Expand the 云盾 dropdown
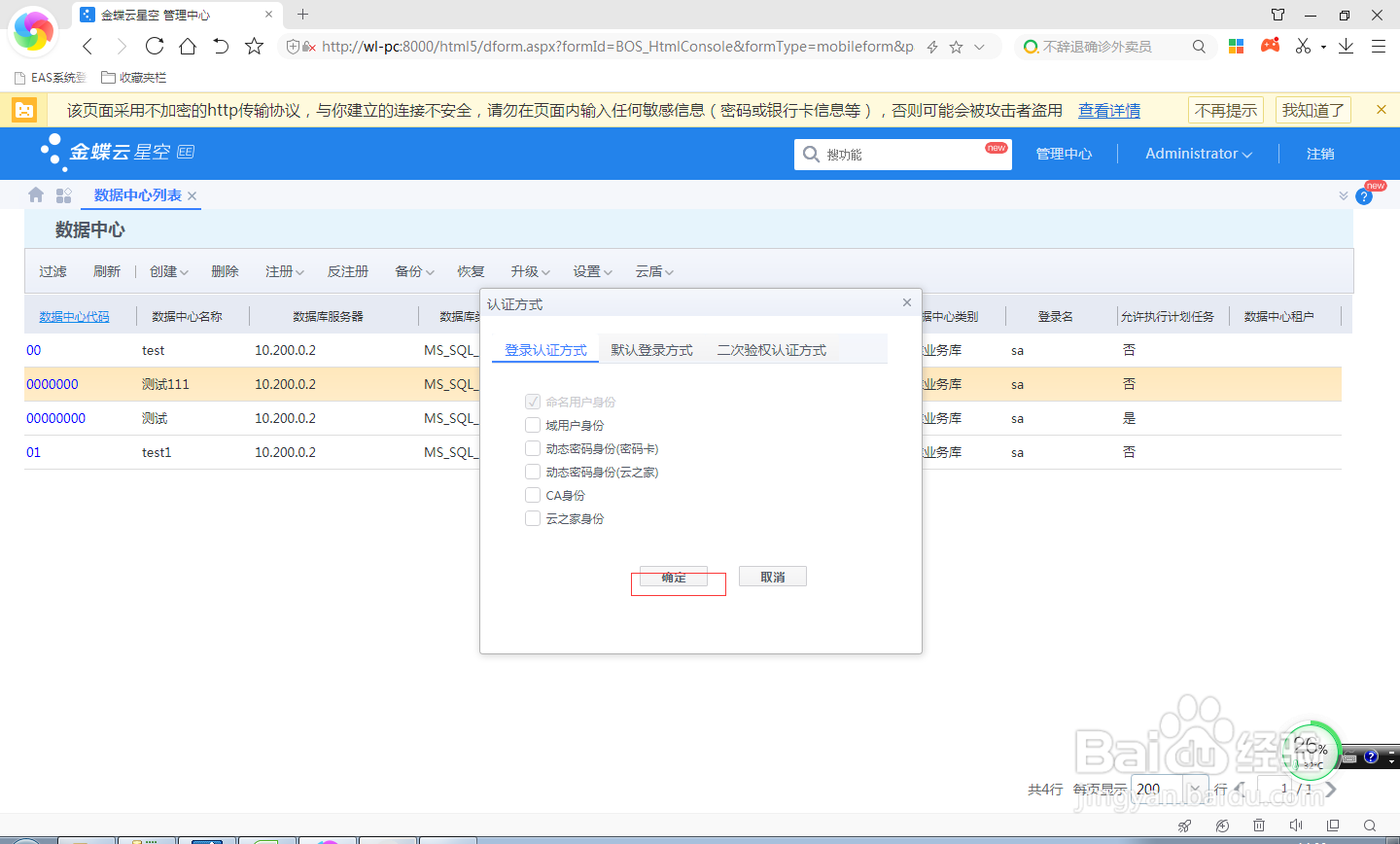The width and height of the screenshot is (1400, 844). tap(653, 271)
